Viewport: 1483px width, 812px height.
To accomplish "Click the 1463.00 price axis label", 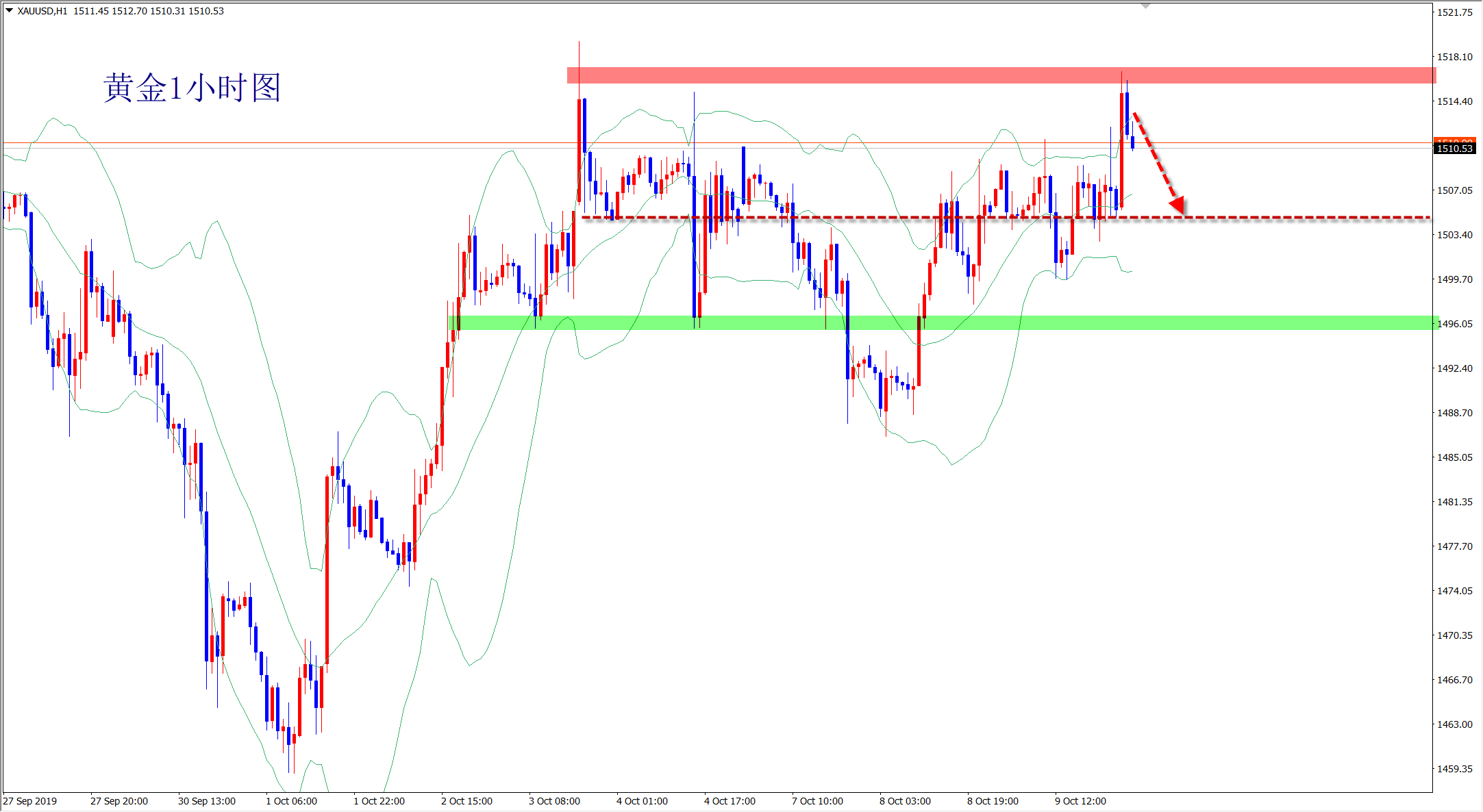I will coord(1455,724).
